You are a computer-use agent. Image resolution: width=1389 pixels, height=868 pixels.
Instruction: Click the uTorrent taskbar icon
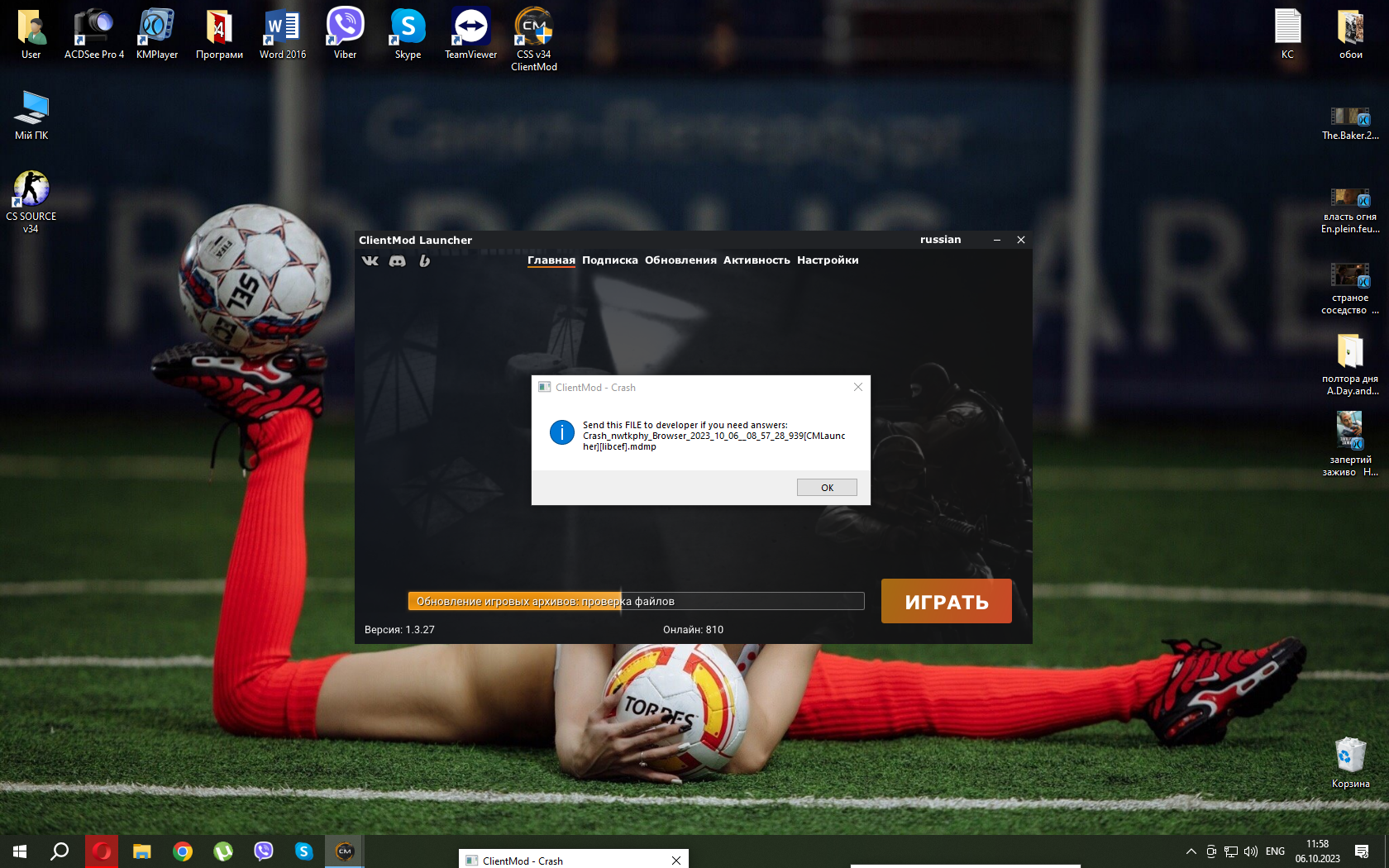[223, 851]
